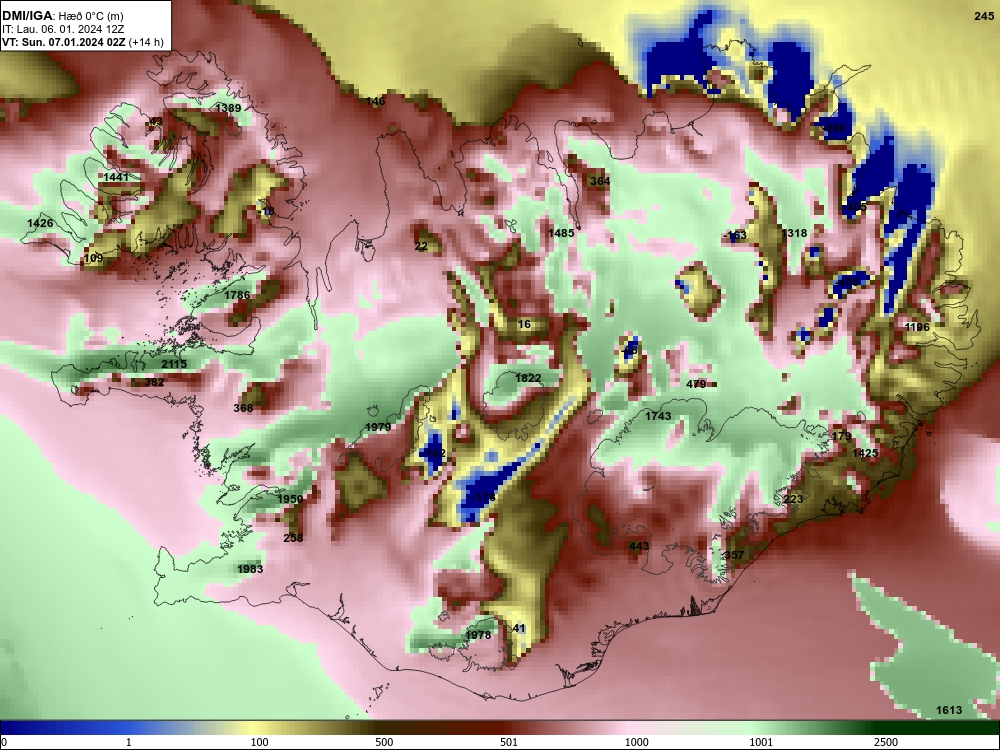This screenshot has height=750, width=1000.
Task: Click the map value 22
Action: [421, 246]
